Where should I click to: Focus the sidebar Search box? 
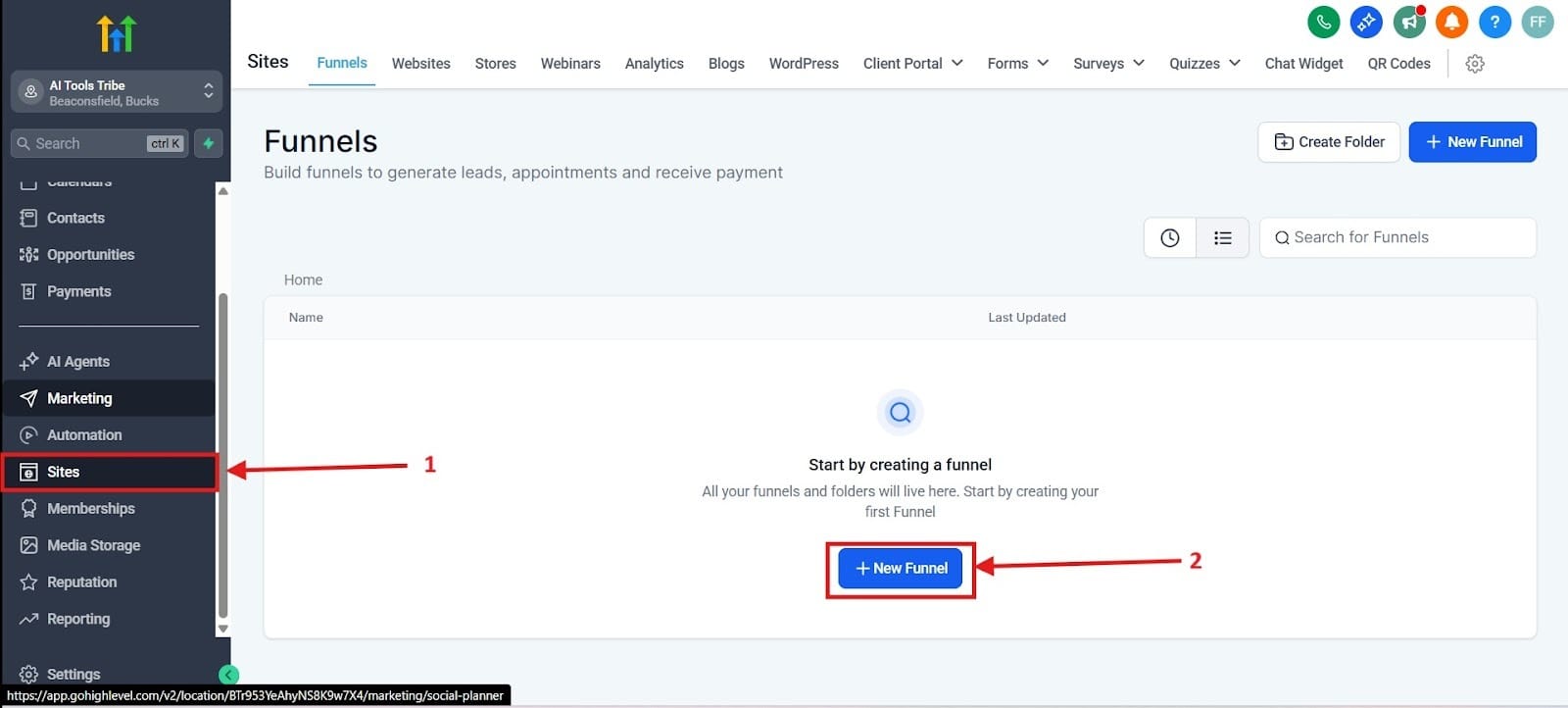[99, 143]
